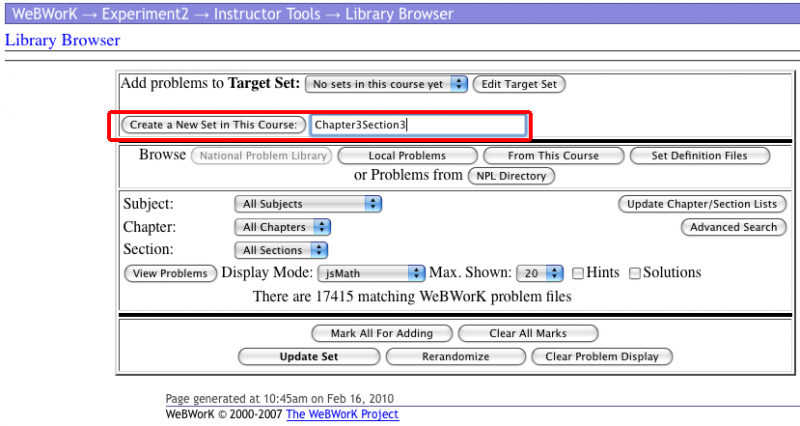Go to Instructor Tools in breadcrumb
Viewport: 800px width, 426px height.
click(x=267, y=14)
